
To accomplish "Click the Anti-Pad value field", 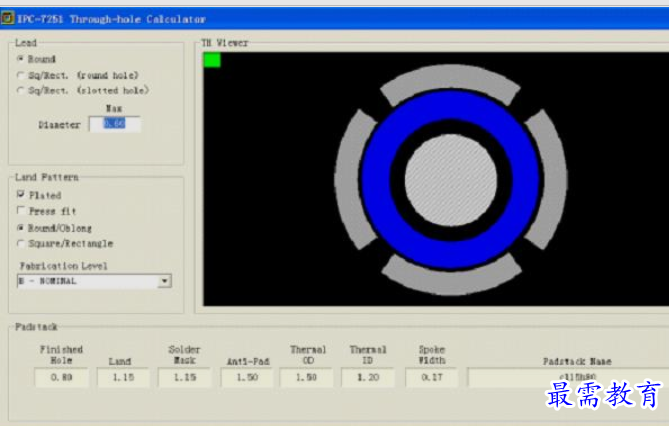I will (247, 377).
